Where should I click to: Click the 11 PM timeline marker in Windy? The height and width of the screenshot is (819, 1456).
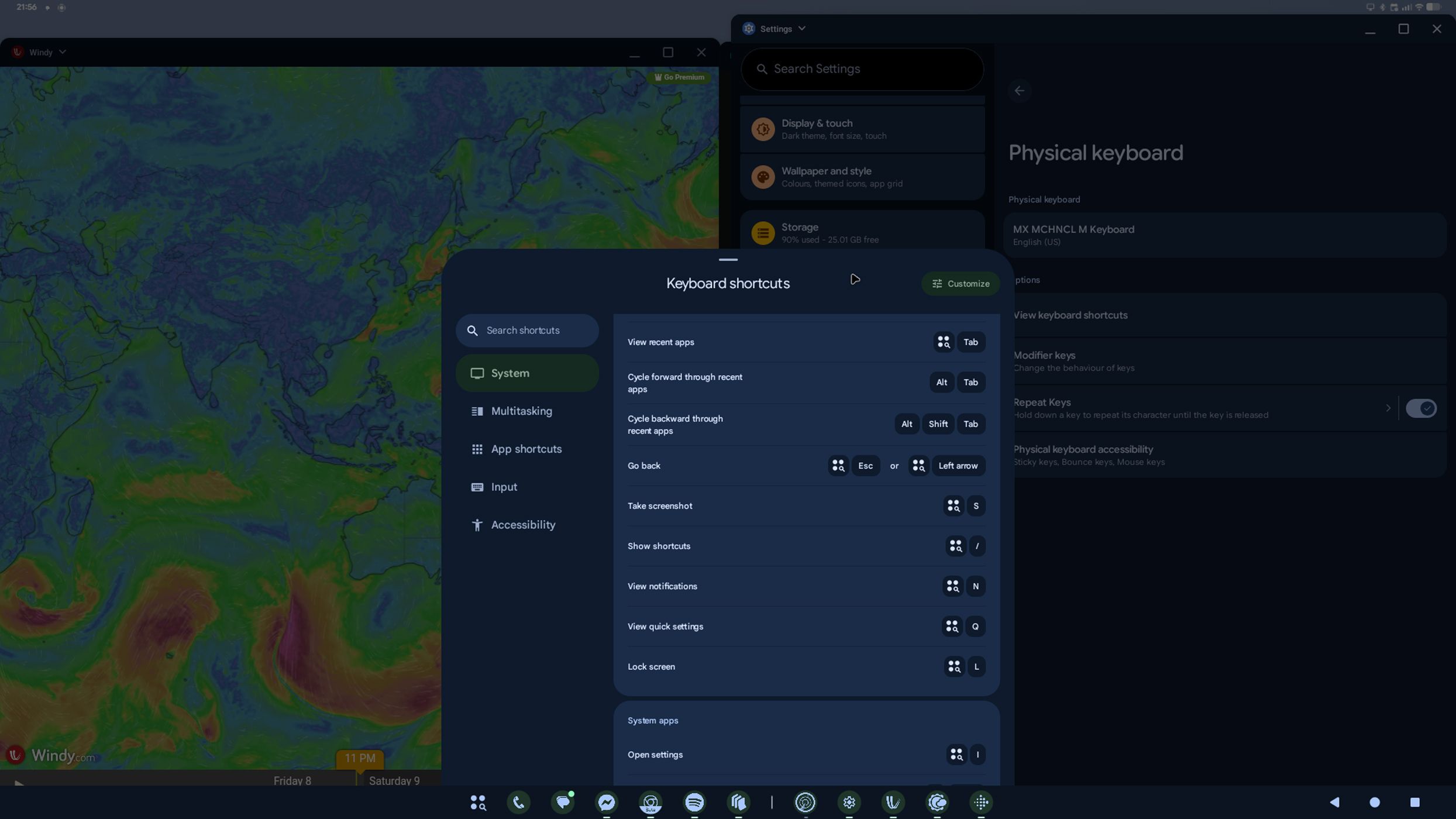360,759
